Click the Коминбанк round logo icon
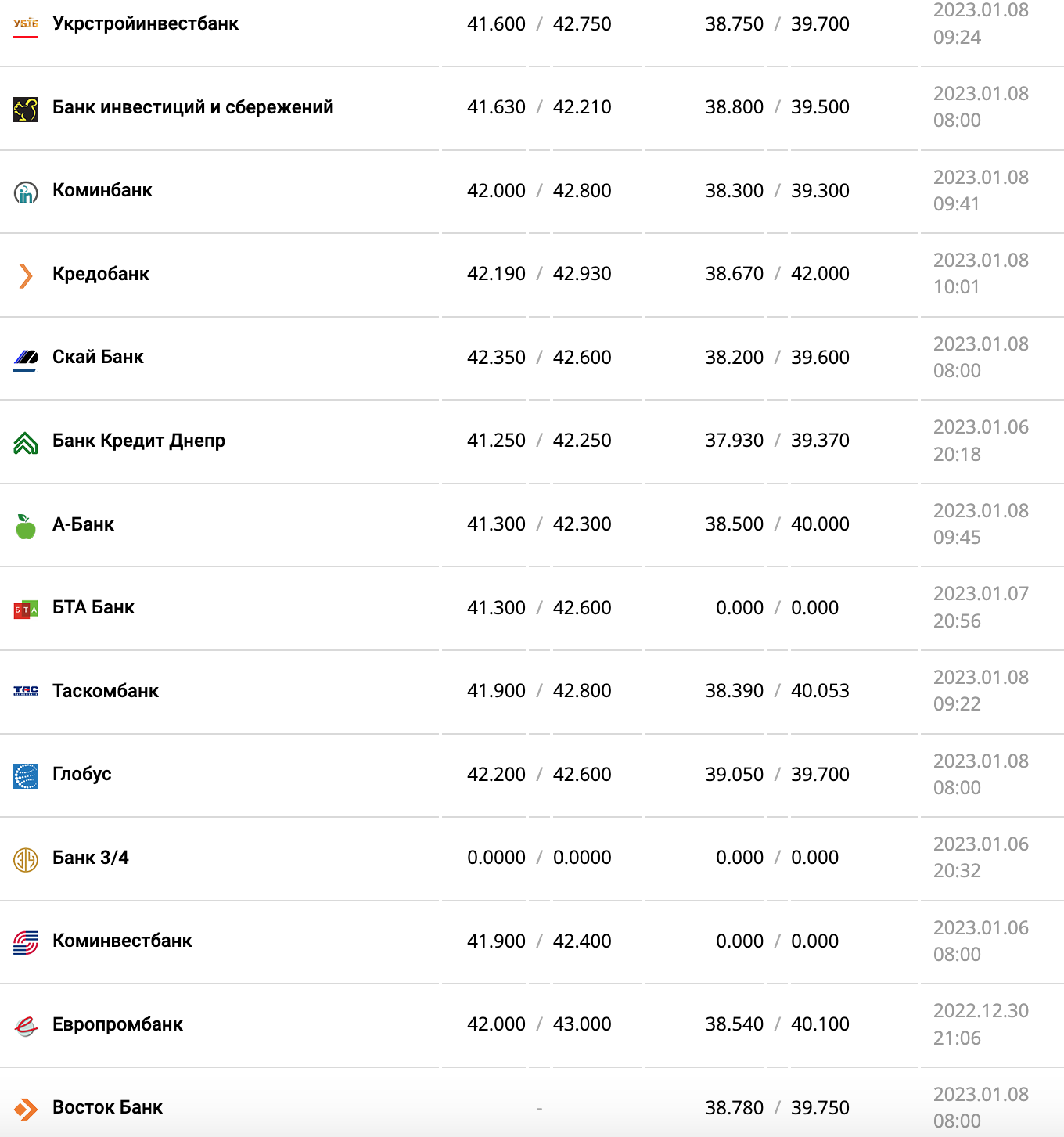The width and height of the screenshot is (1064, 1137). tap(26, 192)
